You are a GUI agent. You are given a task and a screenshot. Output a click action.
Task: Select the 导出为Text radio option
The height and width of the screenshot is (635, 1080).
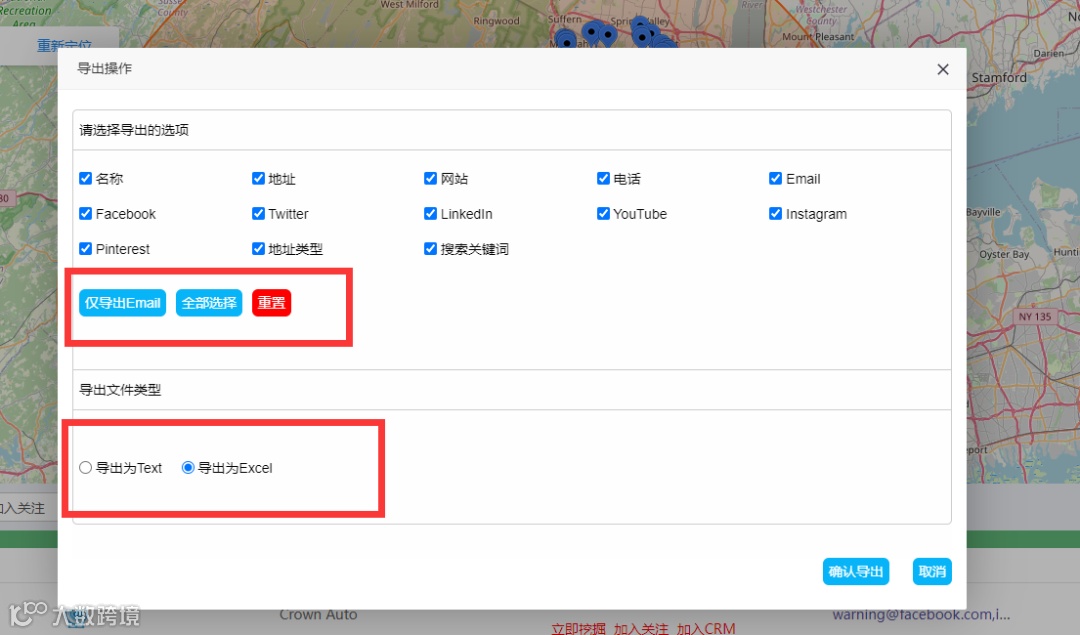(85, 468)
